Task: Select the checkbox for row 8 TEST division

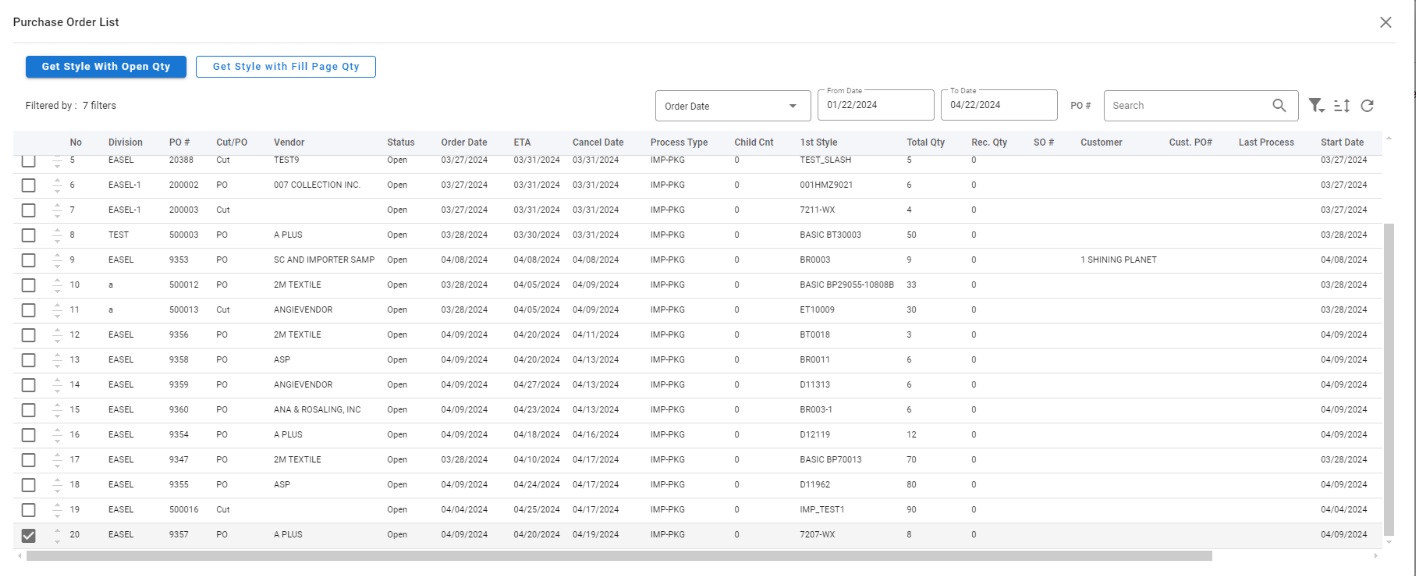Action: point(28,235)
